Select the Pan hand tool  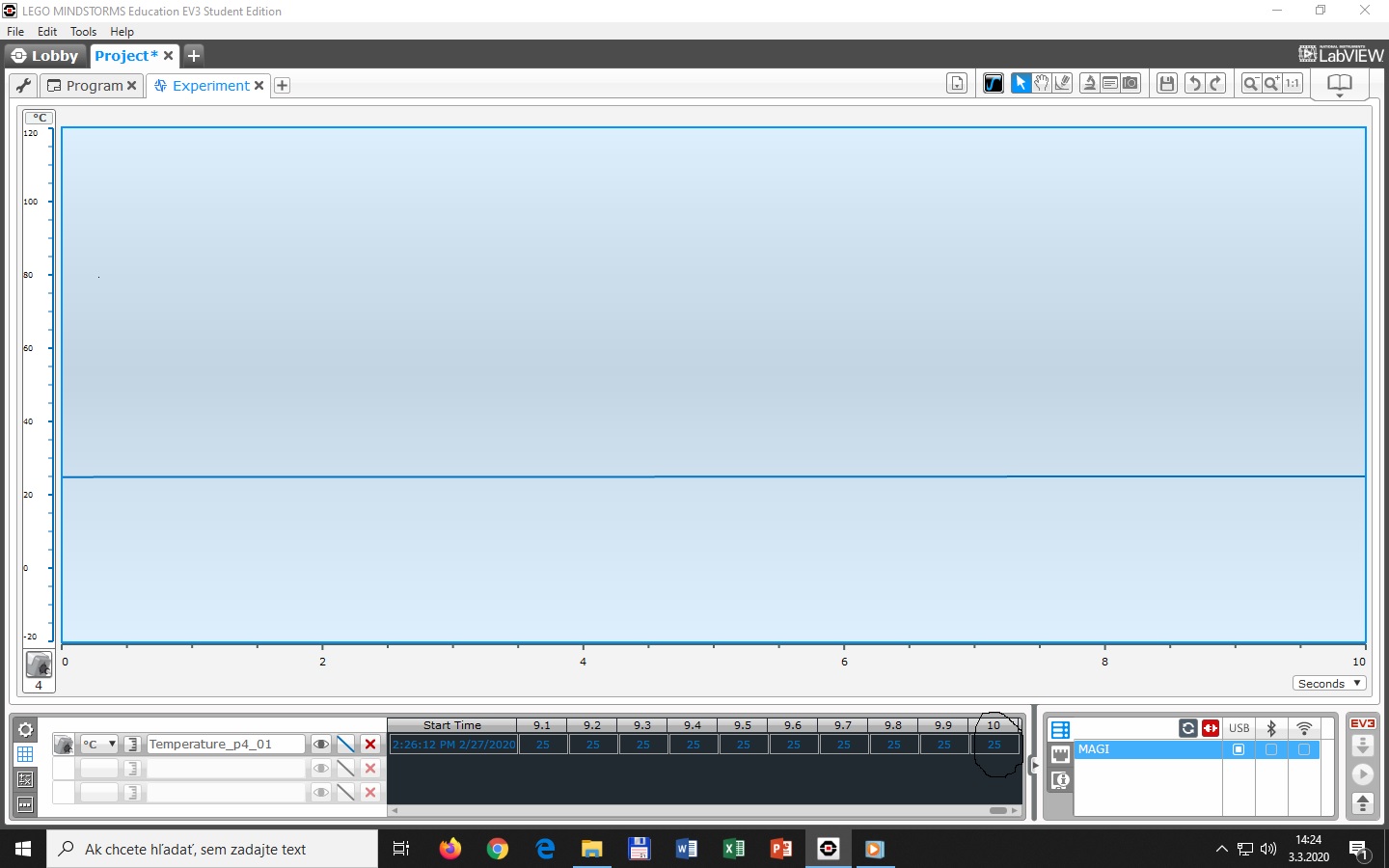(1042, 84)
